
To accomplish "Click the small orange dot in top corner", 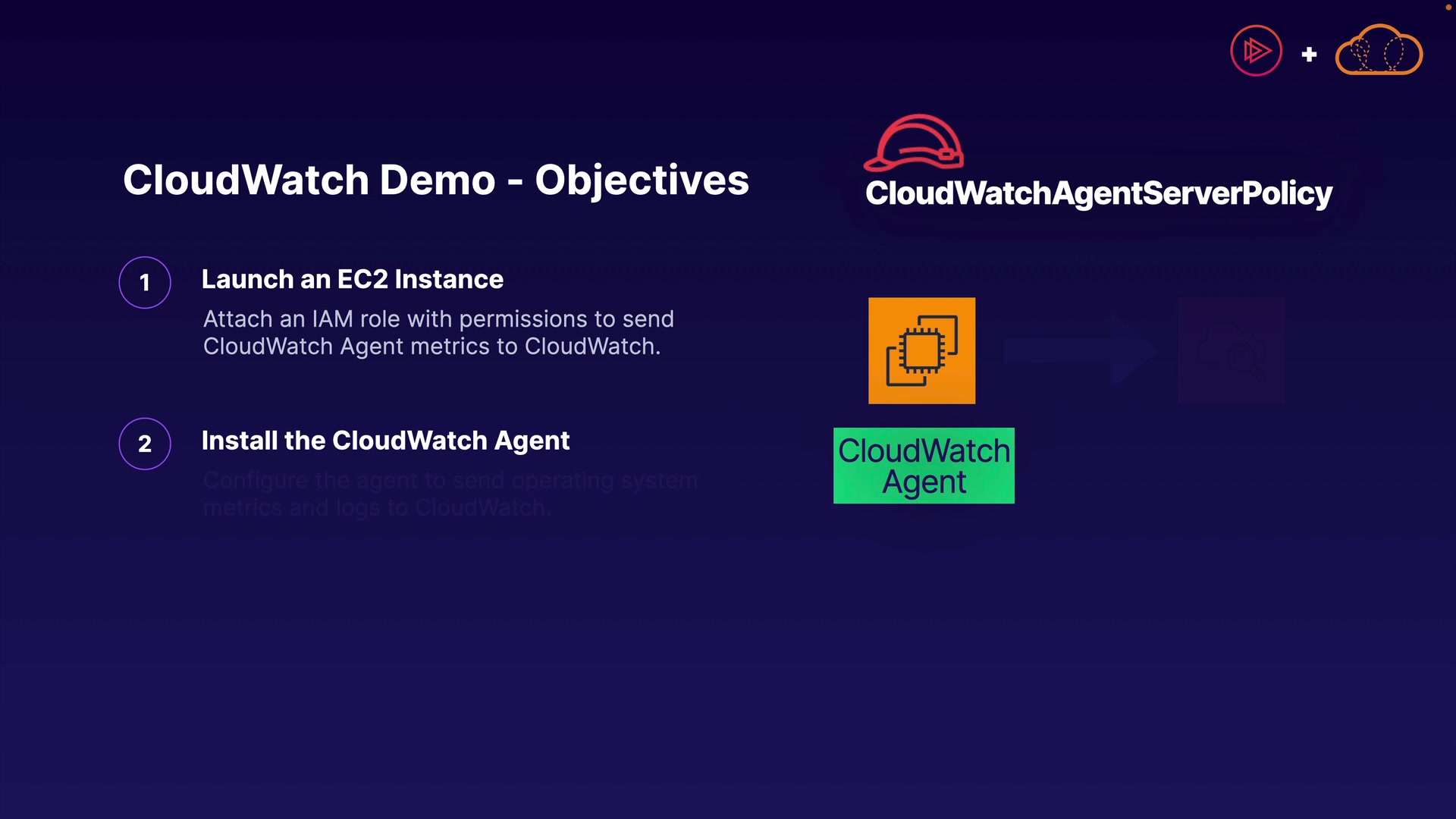I will click(1448, 7).
